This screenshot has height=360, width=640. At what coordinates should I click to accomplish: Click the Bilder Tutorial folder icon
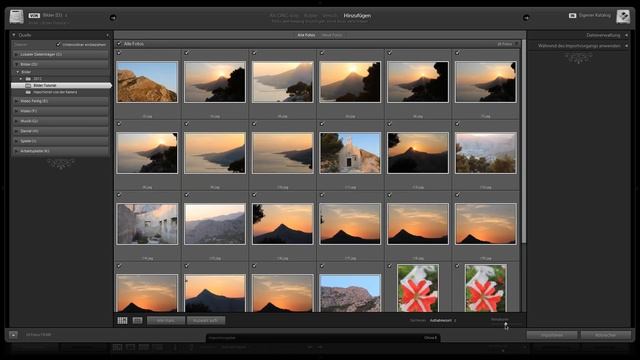tap(28, 86)
